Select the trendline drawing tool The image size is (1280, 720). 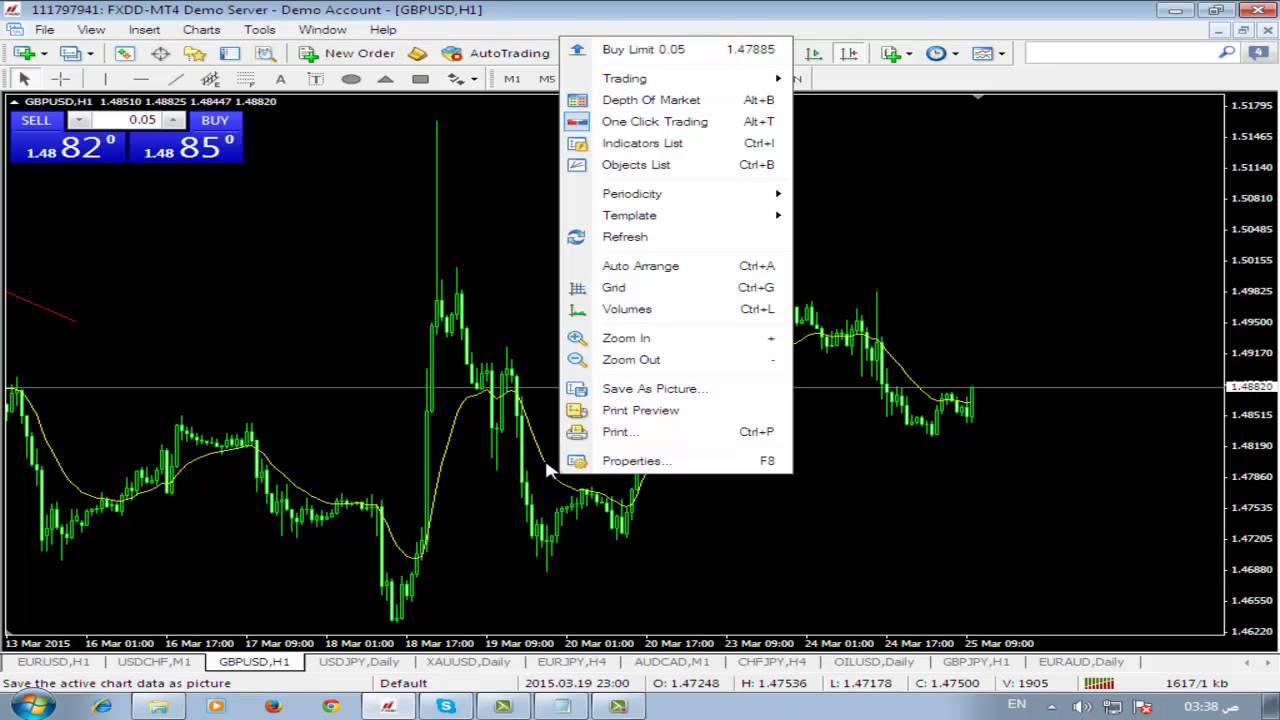pyautogui.click(x=176, y=79)
